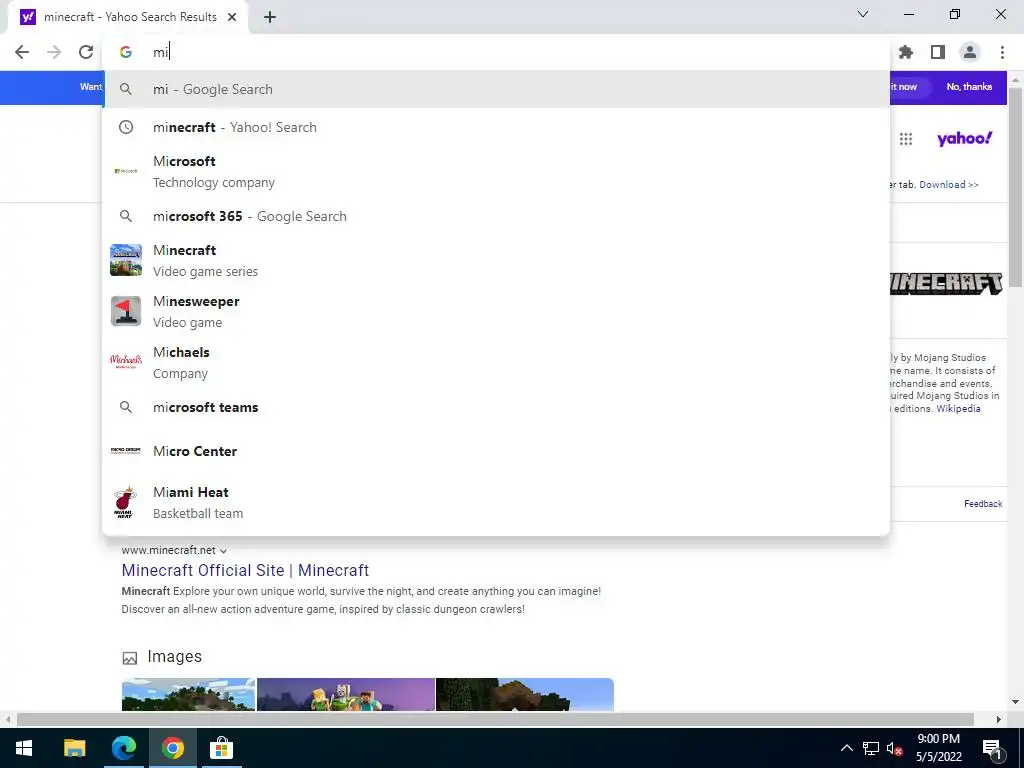This screenshot has width=1024, height=768.
Task: Click the scroll right arrow on horizontal scrollbar
Action: click(x=999, y=719)
